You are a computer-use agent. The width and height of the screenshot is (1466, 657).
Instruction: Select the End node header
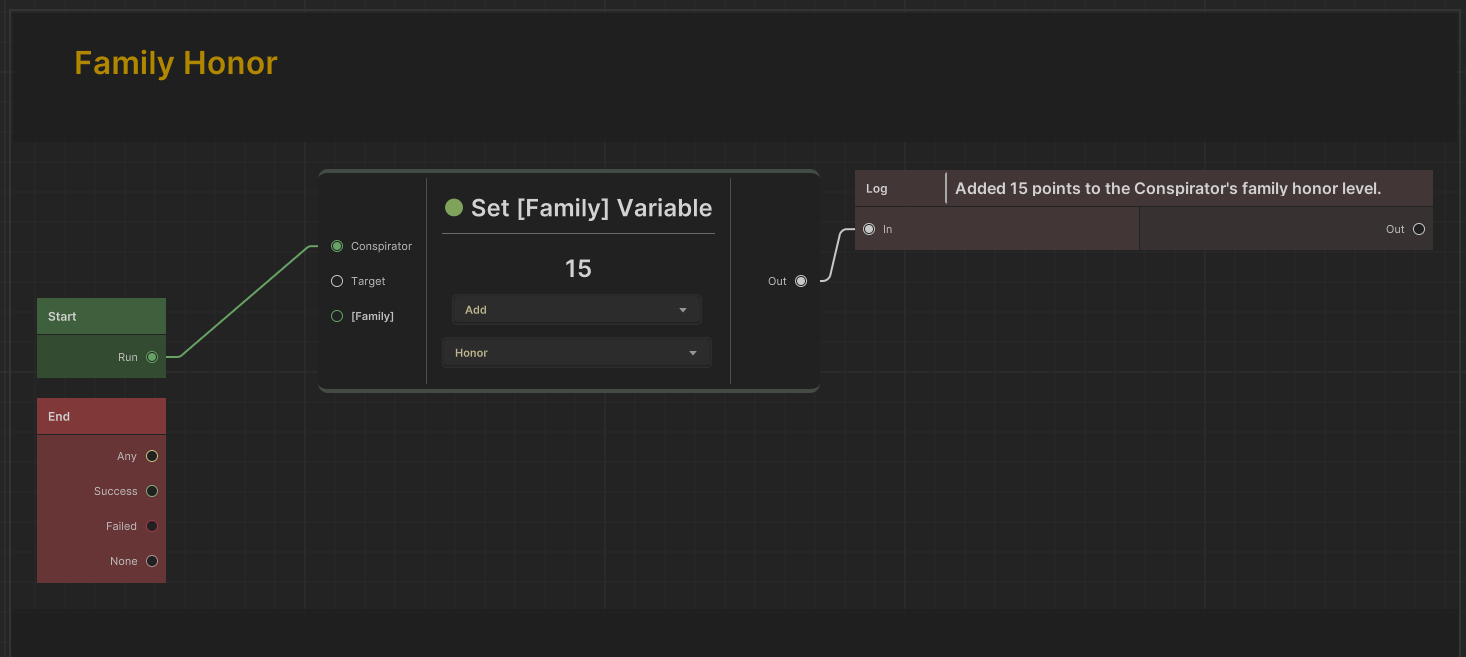[101, 416]
